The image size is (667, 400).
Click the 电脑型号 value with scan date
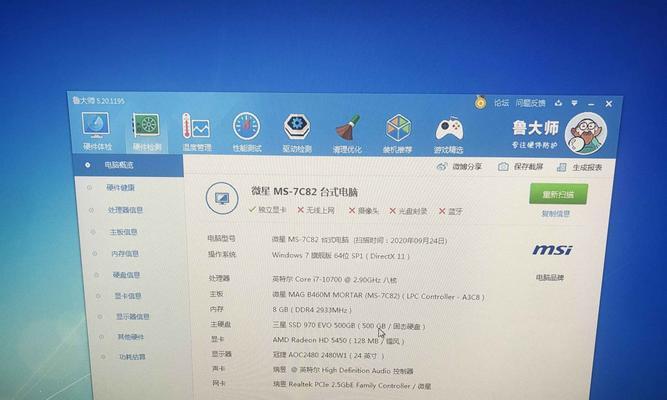point(359,240)
